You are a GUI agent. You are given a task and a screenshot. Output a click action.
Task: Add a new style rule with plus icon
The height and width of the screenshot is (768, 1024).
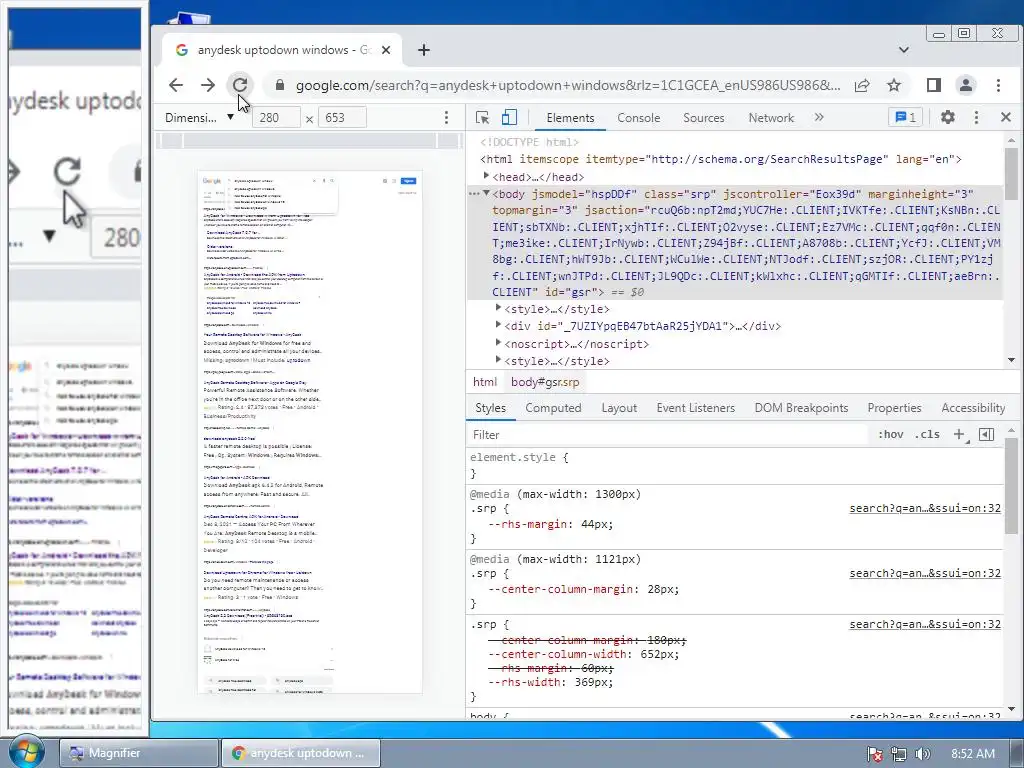[x=959, y=434]
